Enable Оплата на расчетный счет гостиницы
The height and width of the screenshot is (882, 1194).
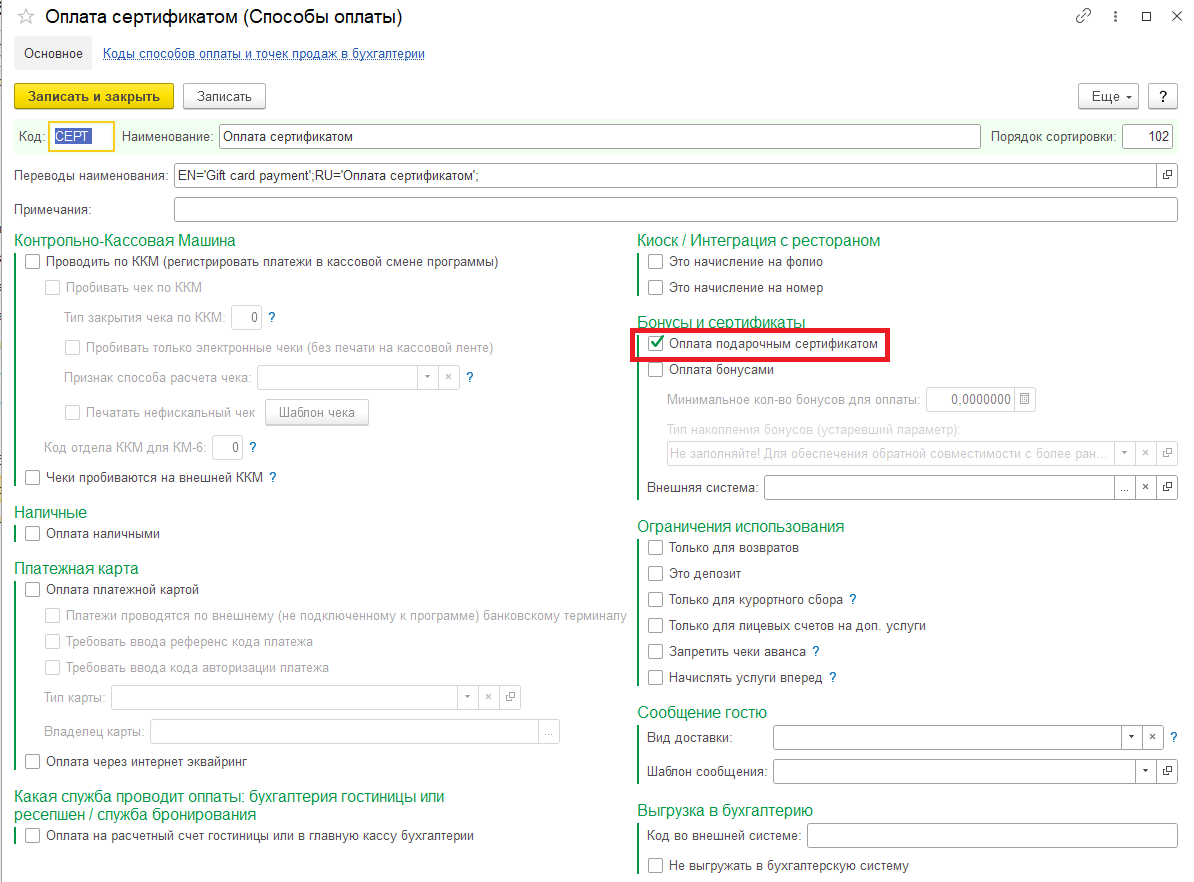coord(33,836)
